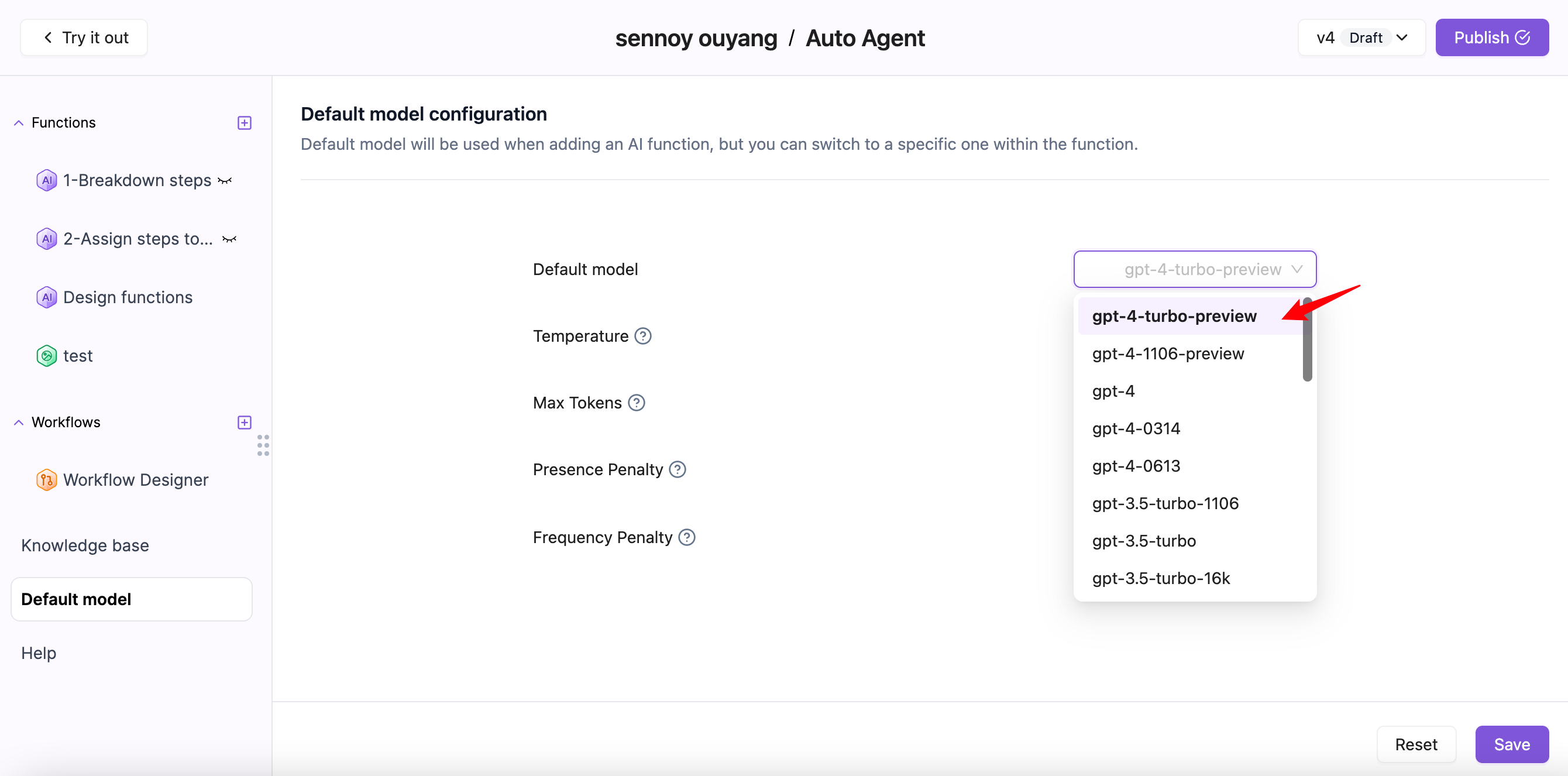Click the Publish button
This screenshot has width=1568, height=776.
point(1491,37)
